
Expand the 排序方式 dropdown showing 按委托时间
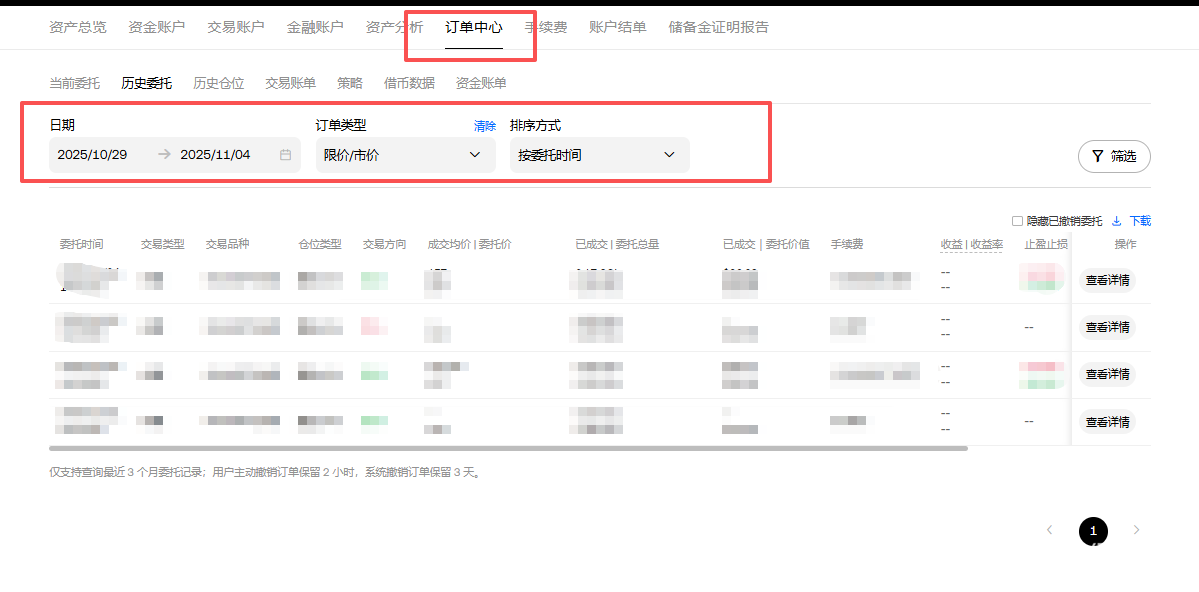coord(599,155)
